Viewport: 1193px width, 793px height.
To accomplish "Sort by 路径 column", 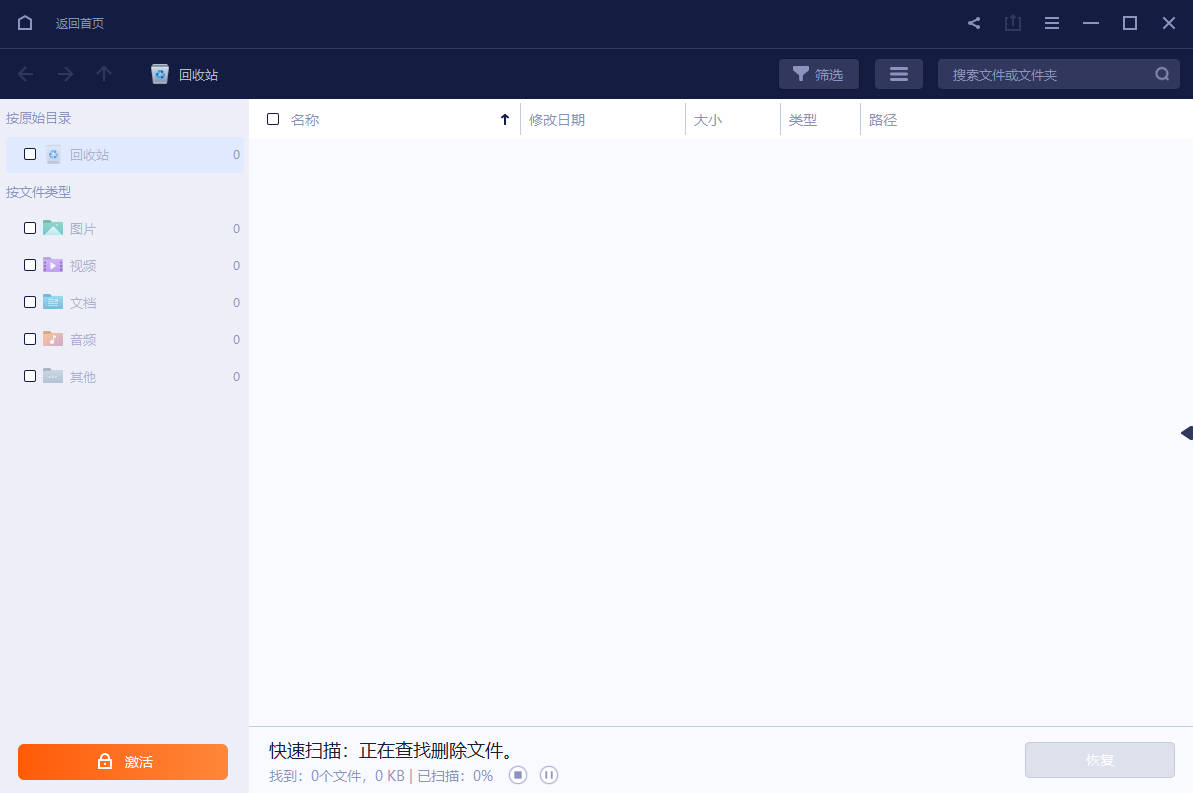I will click(x=883, y=119).
